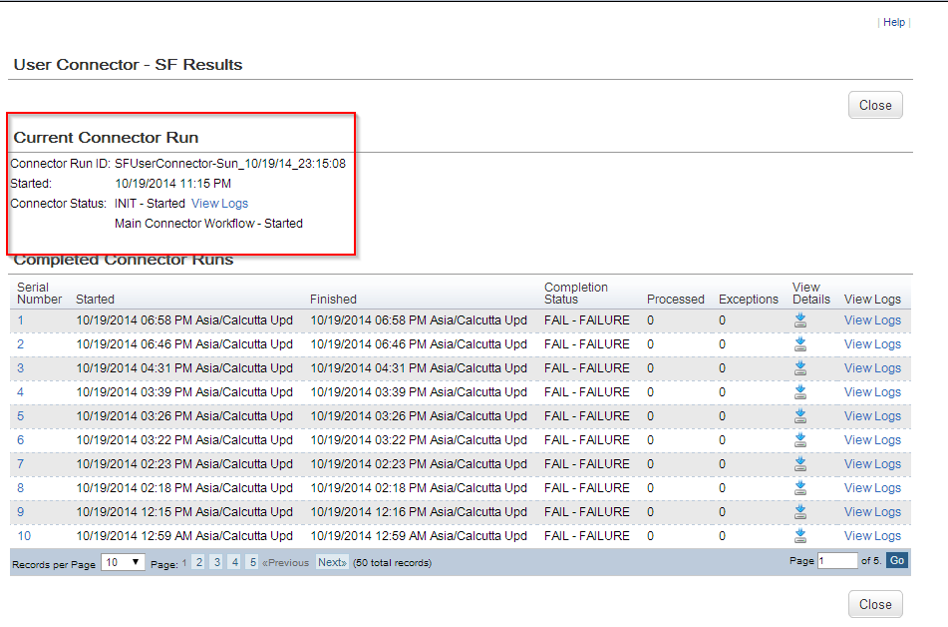This screenshot has width=948, height=627.
Task: Open the Help link
Action: tap(894, 22)
